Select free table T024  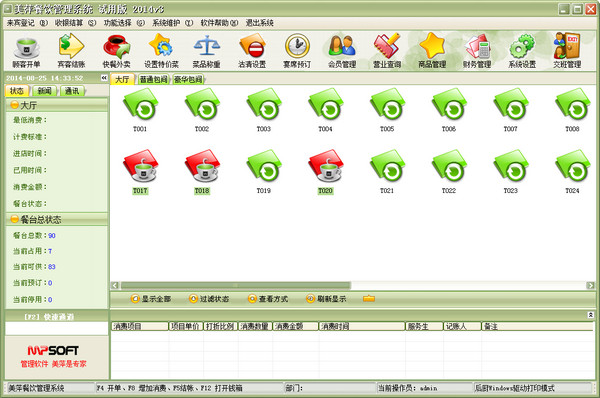tap(572, 172)
